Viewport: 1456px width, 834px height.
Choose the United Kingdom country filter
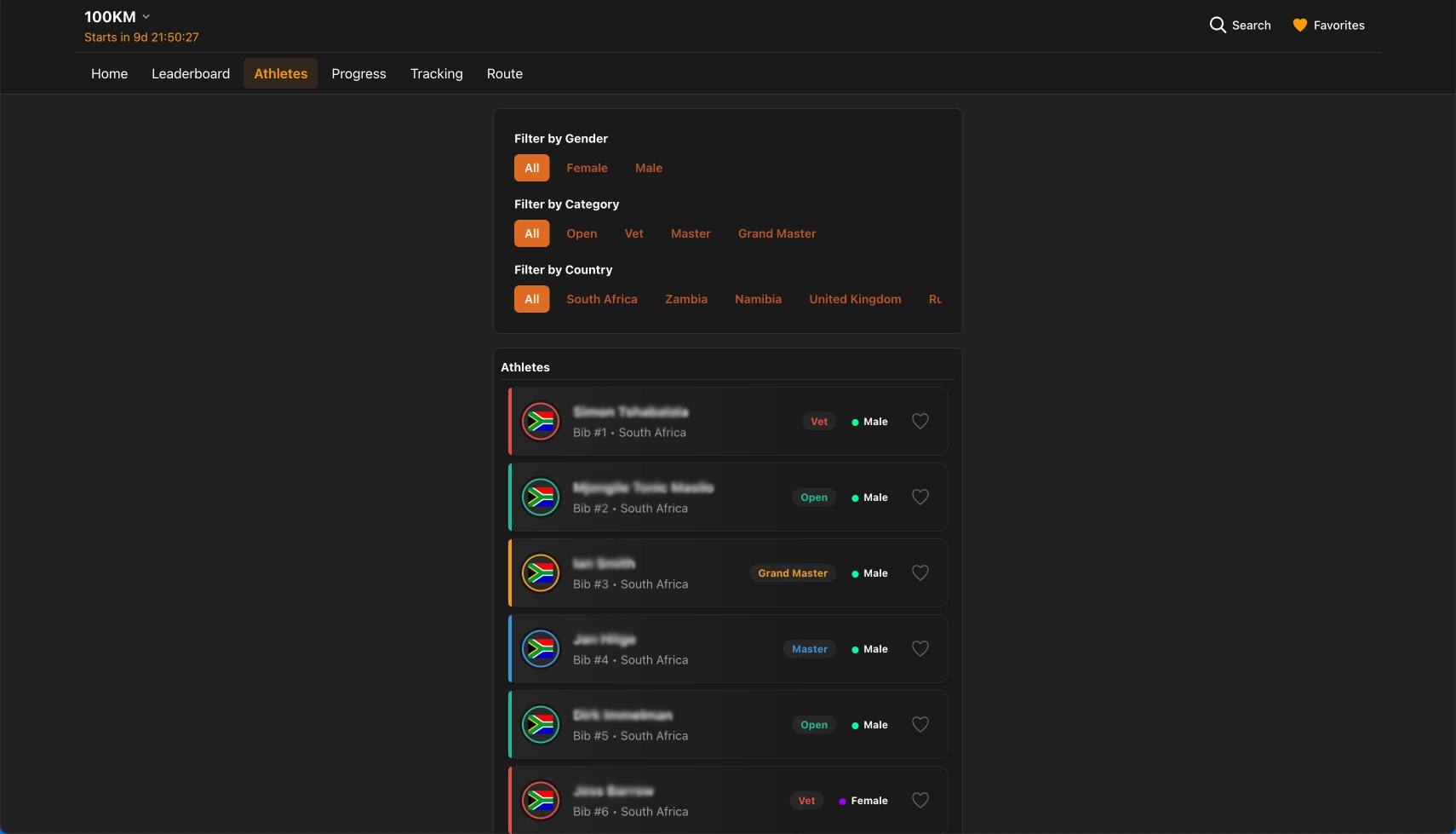pyautogui.click(x=855, y=299)
